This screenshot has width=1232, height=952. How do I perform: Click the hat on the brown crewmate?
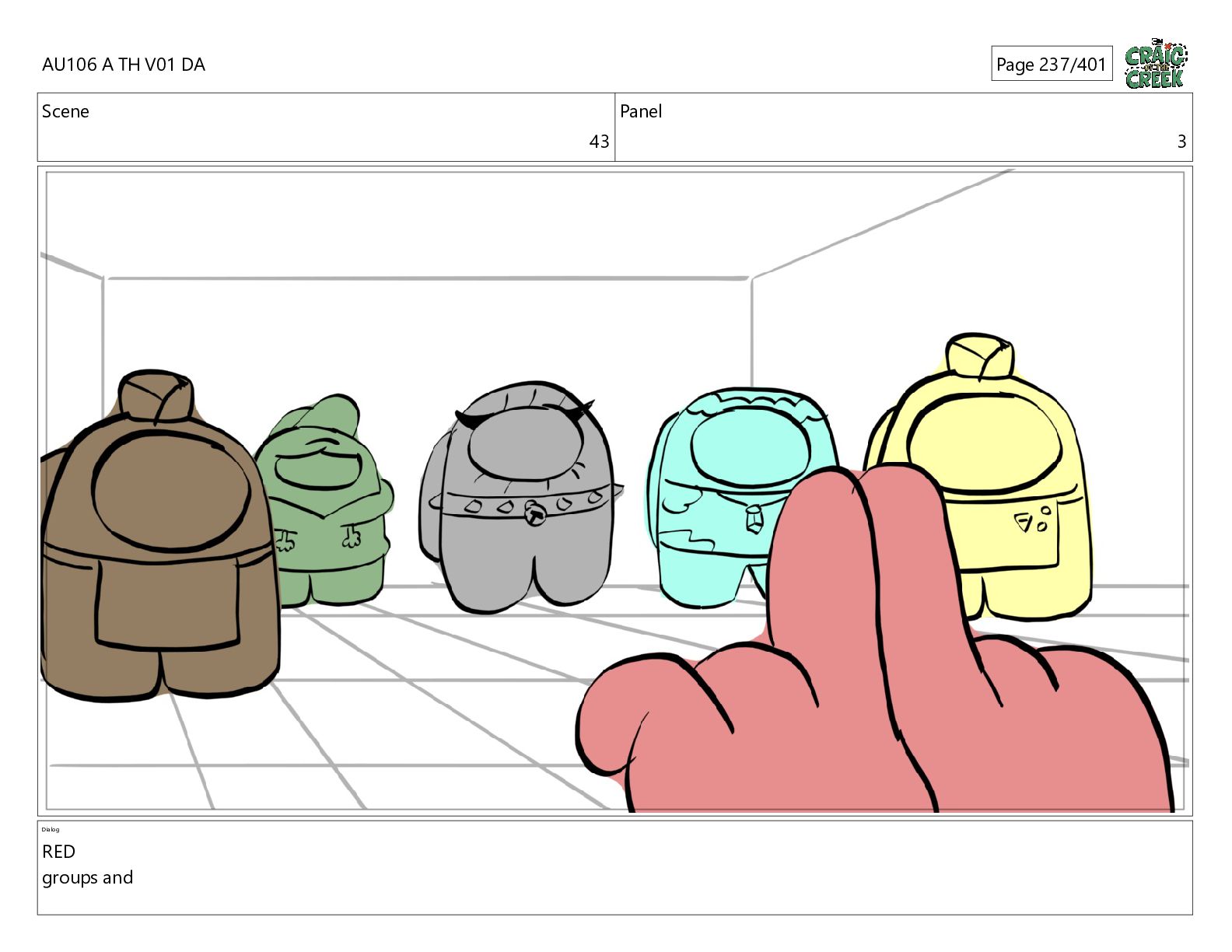(156, 397)
